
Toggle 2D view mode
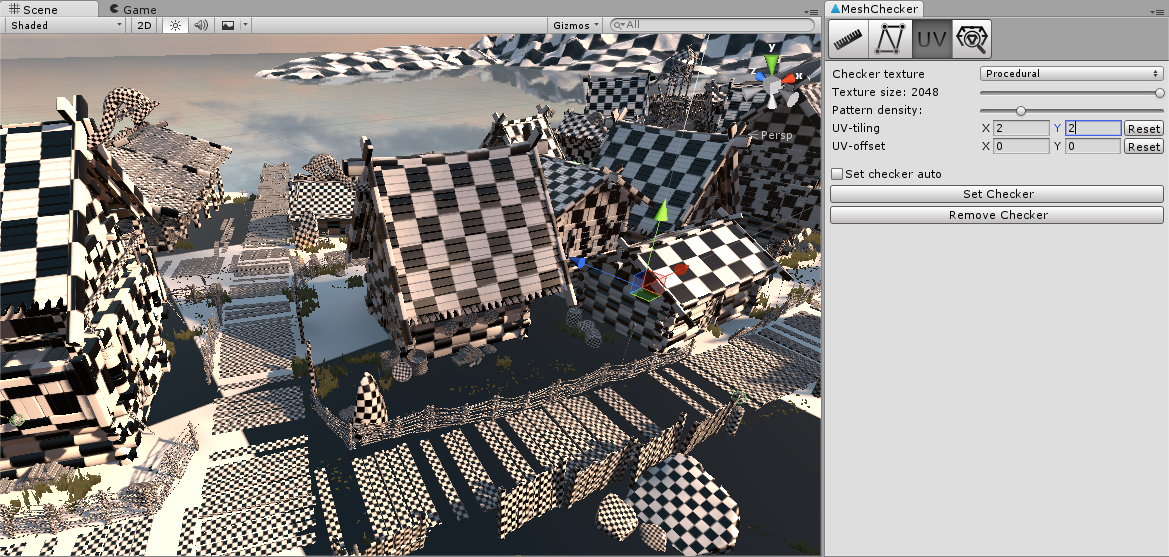tap(145, 25)
